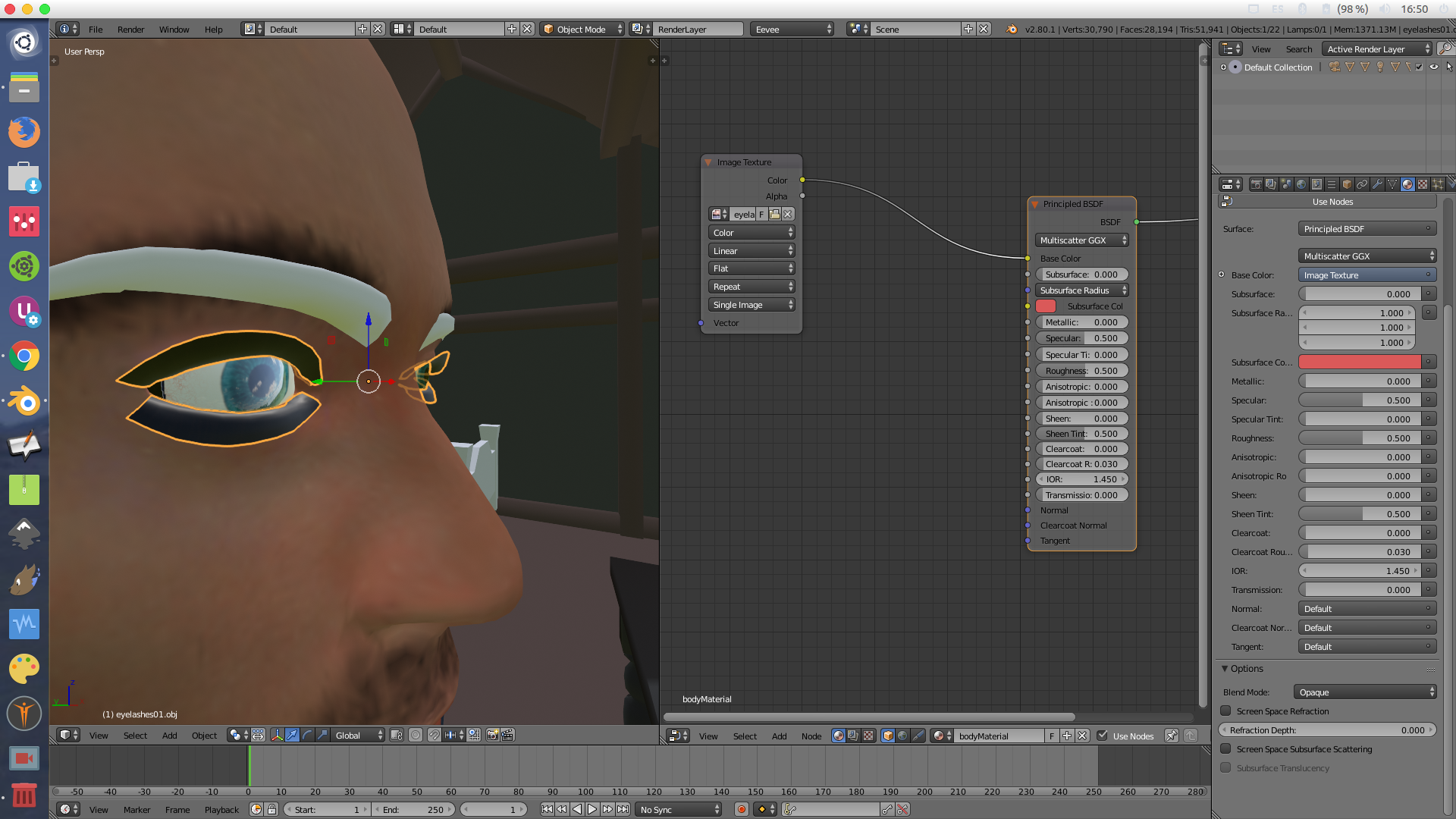Open the Modifiers wrench tab
1456x819 pixels.
click(x=1377, y=184)
